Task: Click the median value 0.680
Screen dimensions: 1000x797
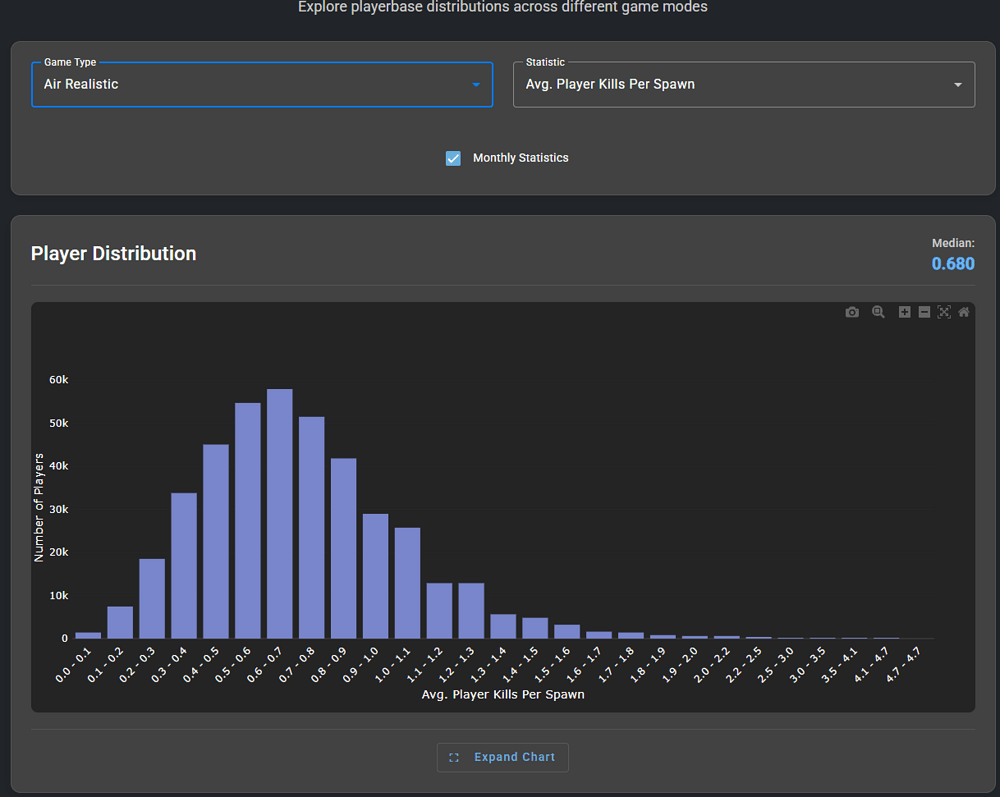Action: click(x=953, y=264)
